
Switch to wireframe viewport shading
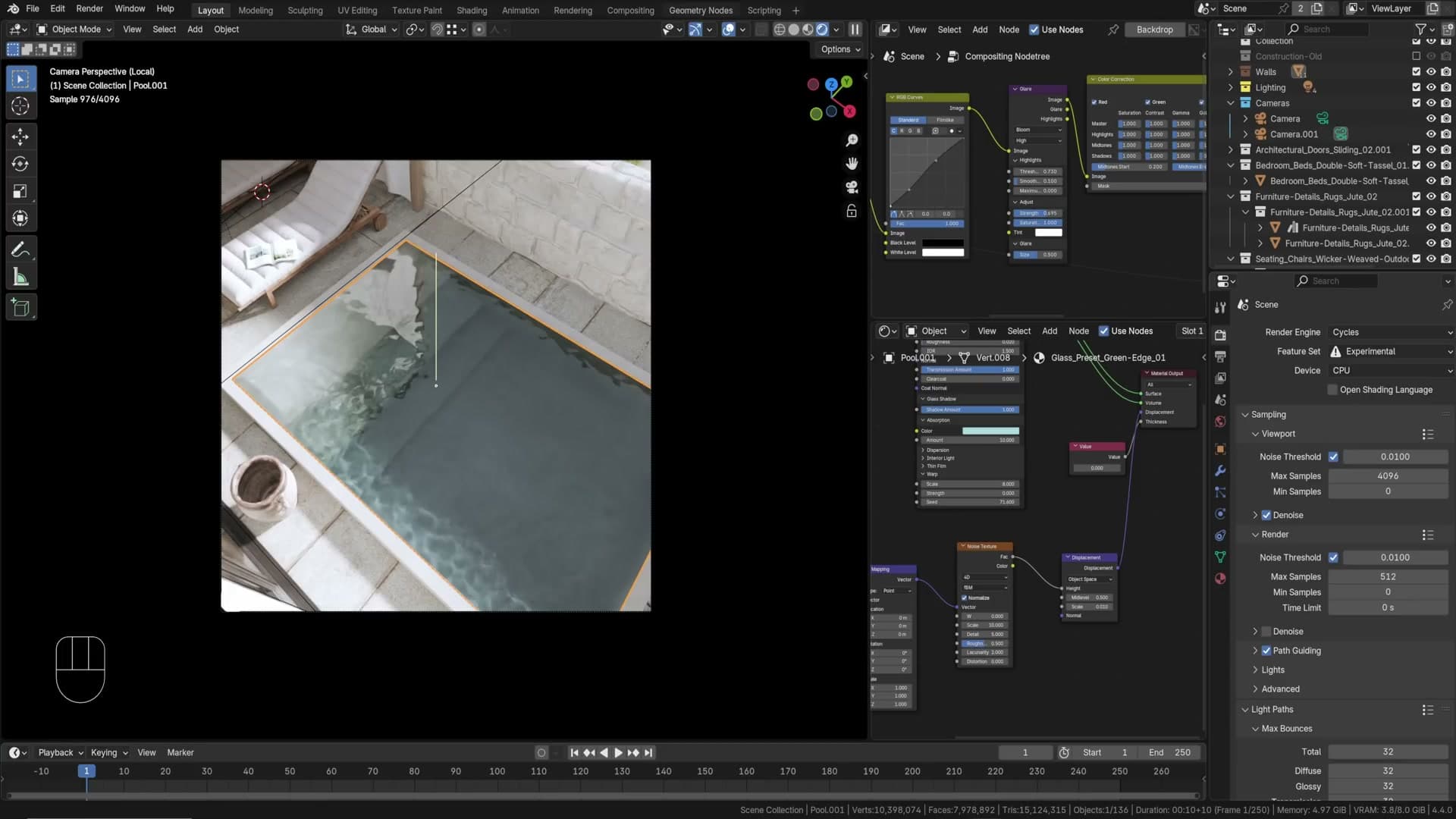(780, 30)
